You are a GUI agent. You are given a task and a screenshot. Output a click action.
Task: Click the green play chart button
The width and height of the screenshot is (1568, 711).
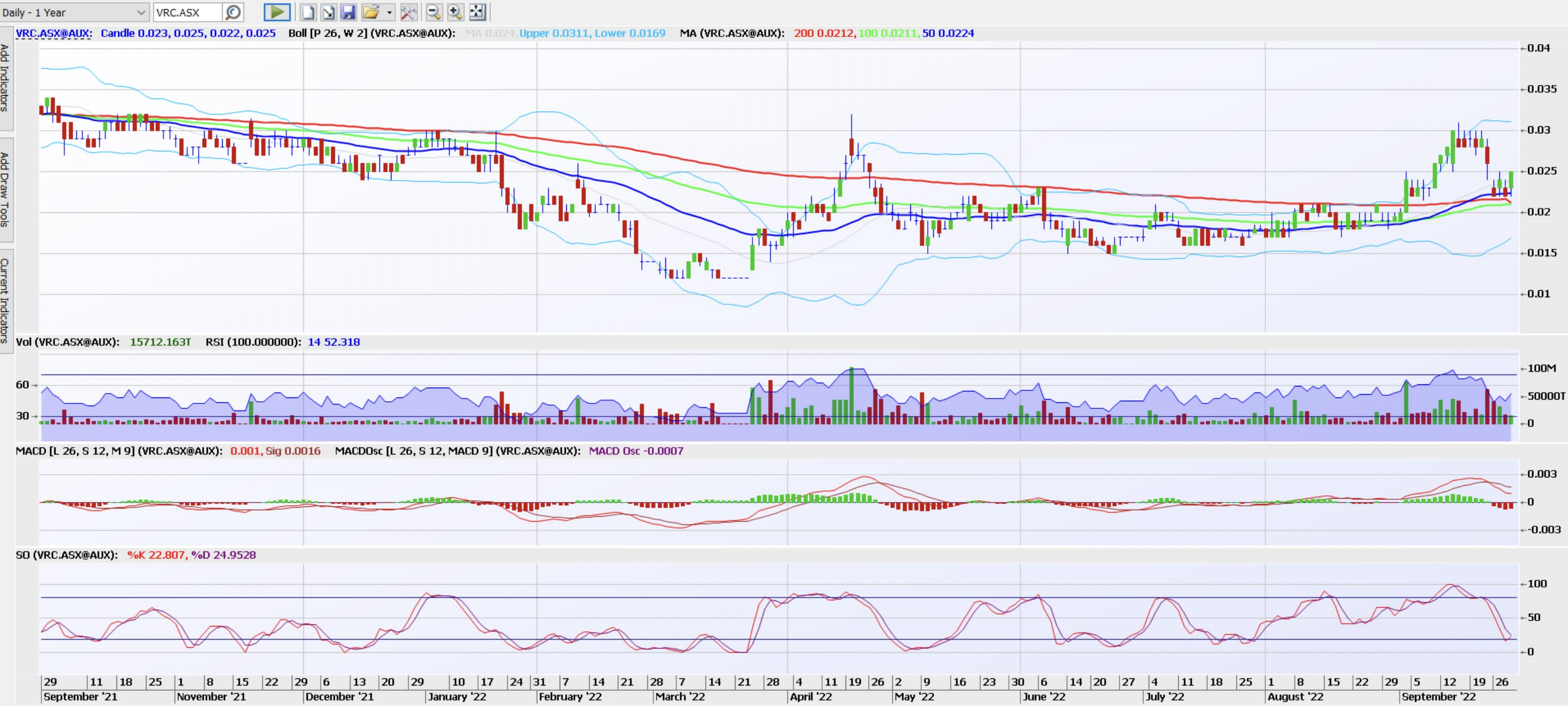(277, 12)
